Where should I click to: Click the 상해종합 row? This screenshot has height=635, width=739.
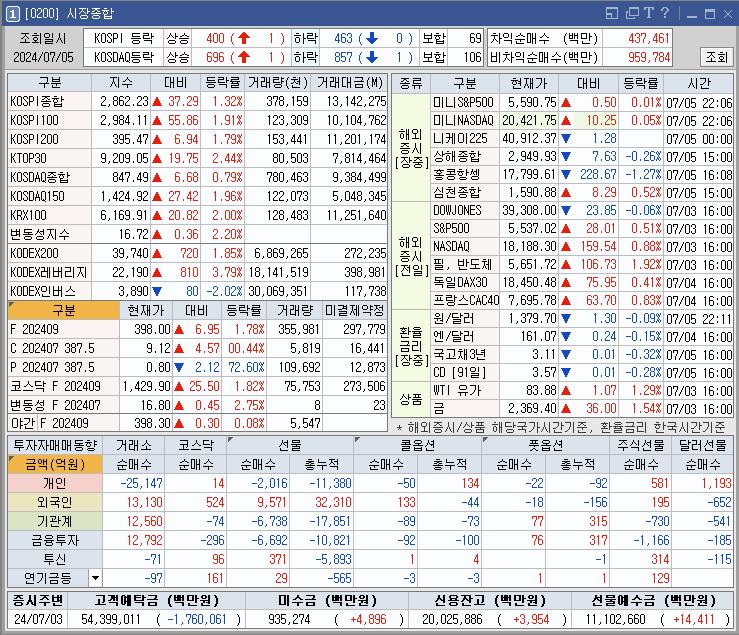tap(582, 157)
